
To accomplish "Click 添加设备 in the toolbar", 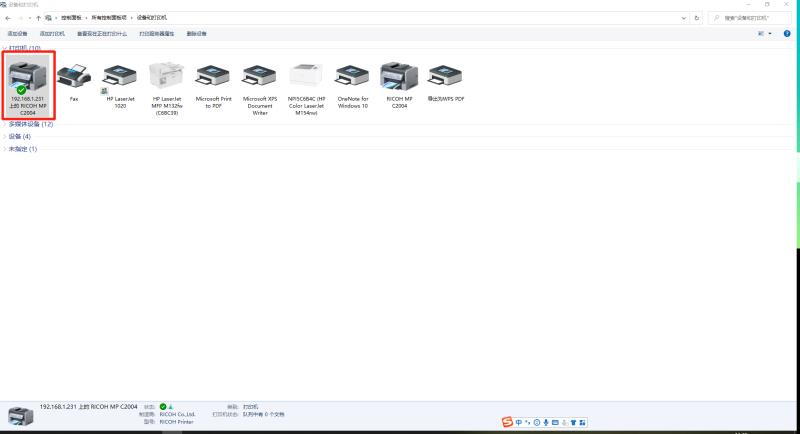I will (x=17, y=34).
